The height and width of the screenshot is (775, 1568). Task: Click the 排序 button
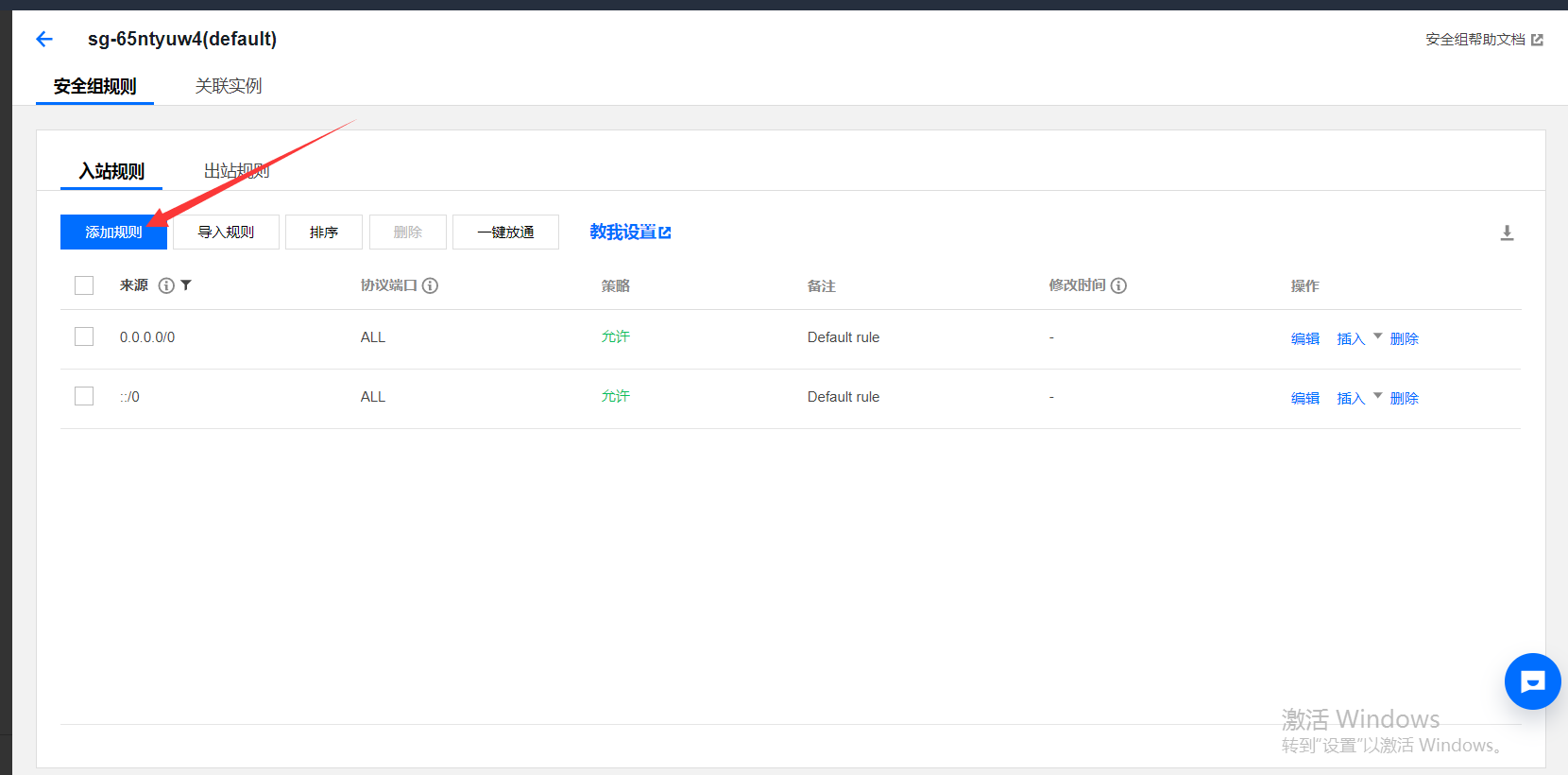324,232
